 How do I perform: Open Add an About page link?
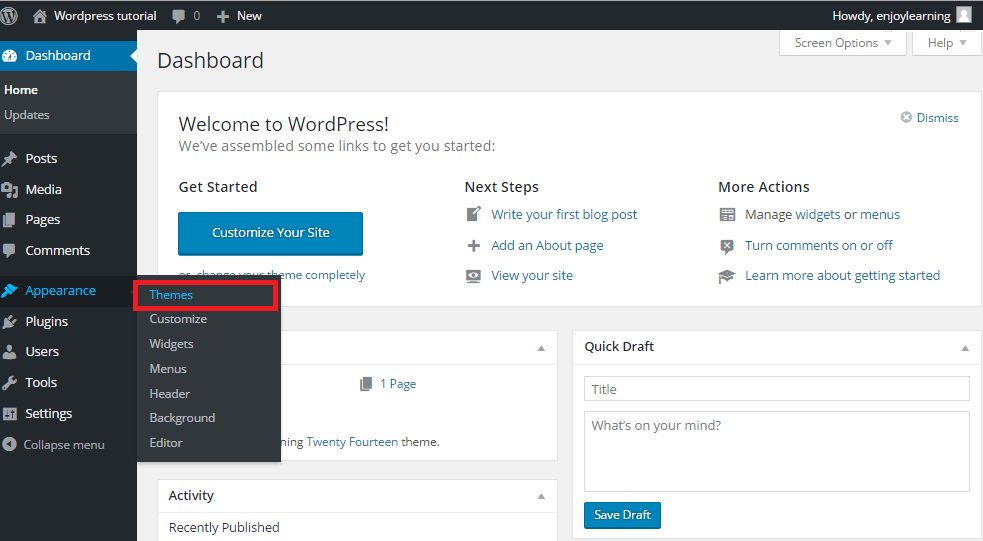(547, 246)
